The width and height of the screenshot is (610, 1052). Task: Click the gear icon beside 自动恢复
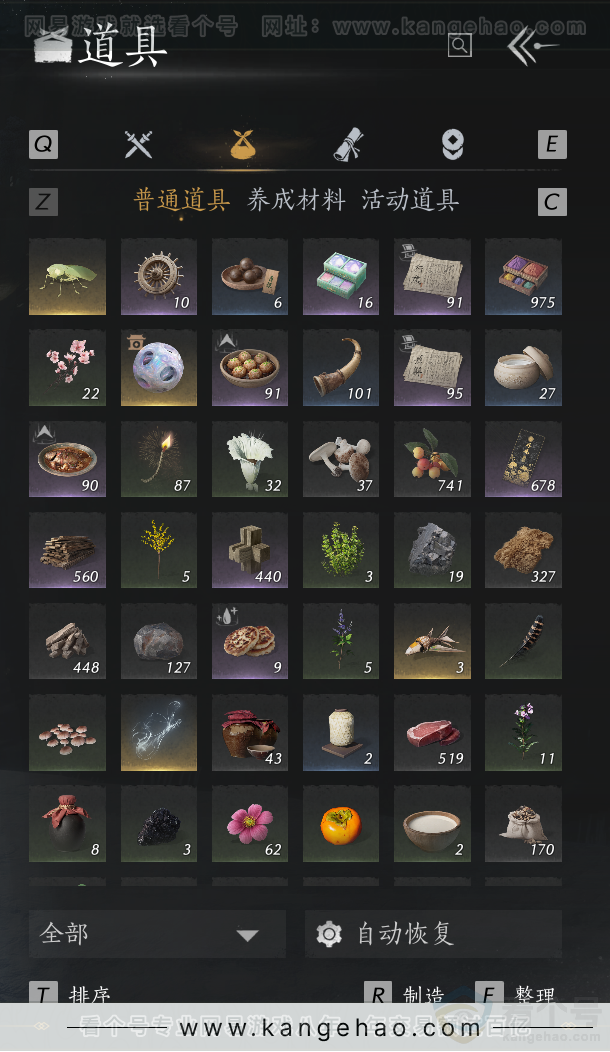(329, 934)
